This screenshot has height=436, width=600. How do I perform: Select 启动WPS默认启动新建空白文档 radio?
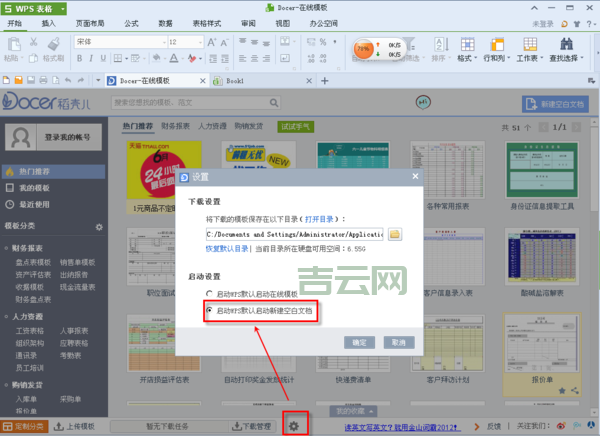[209, 310]
